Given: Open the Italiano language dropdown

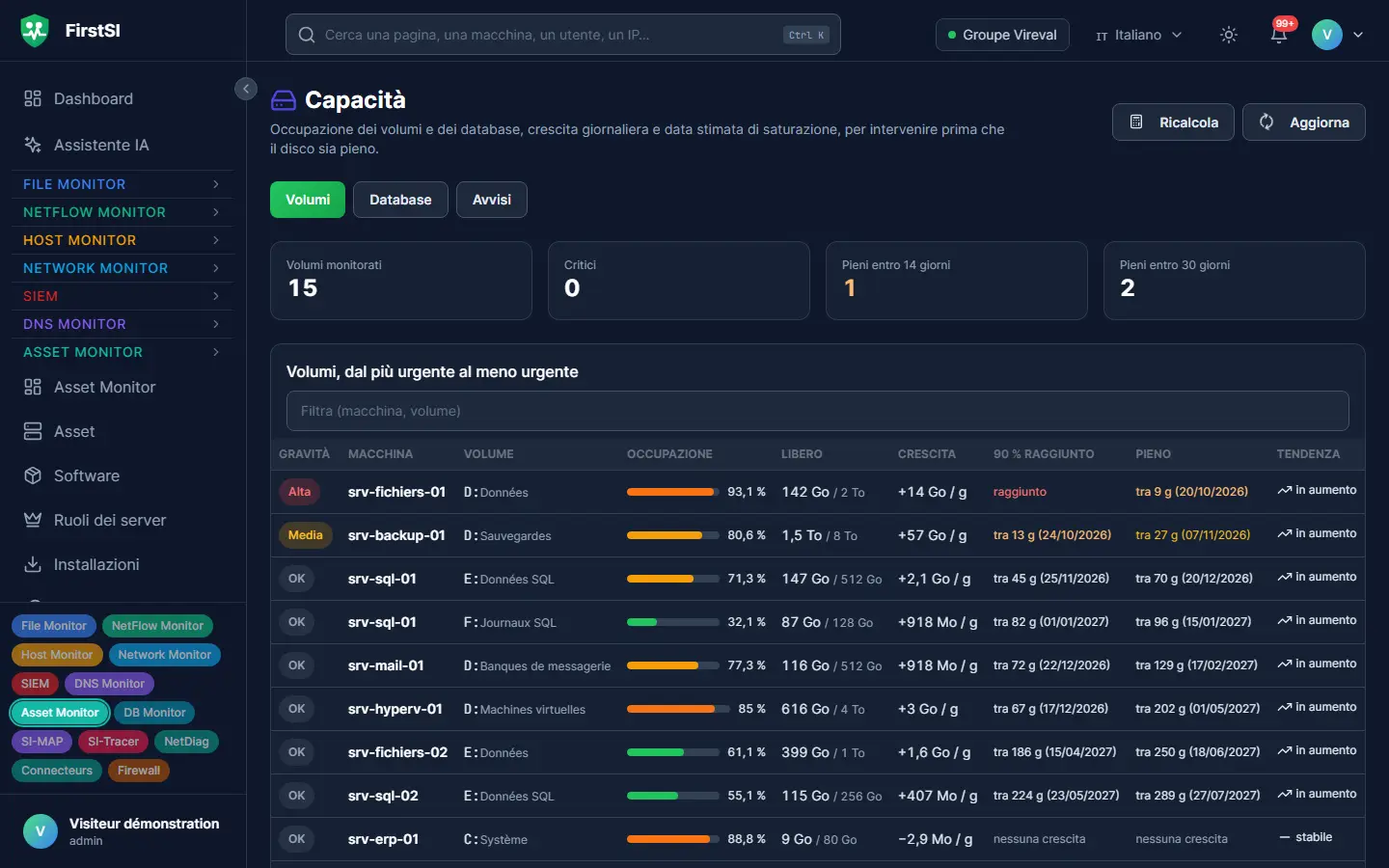Looking at the screenshot, I should pyautogui.click(x=1138, y=35).
